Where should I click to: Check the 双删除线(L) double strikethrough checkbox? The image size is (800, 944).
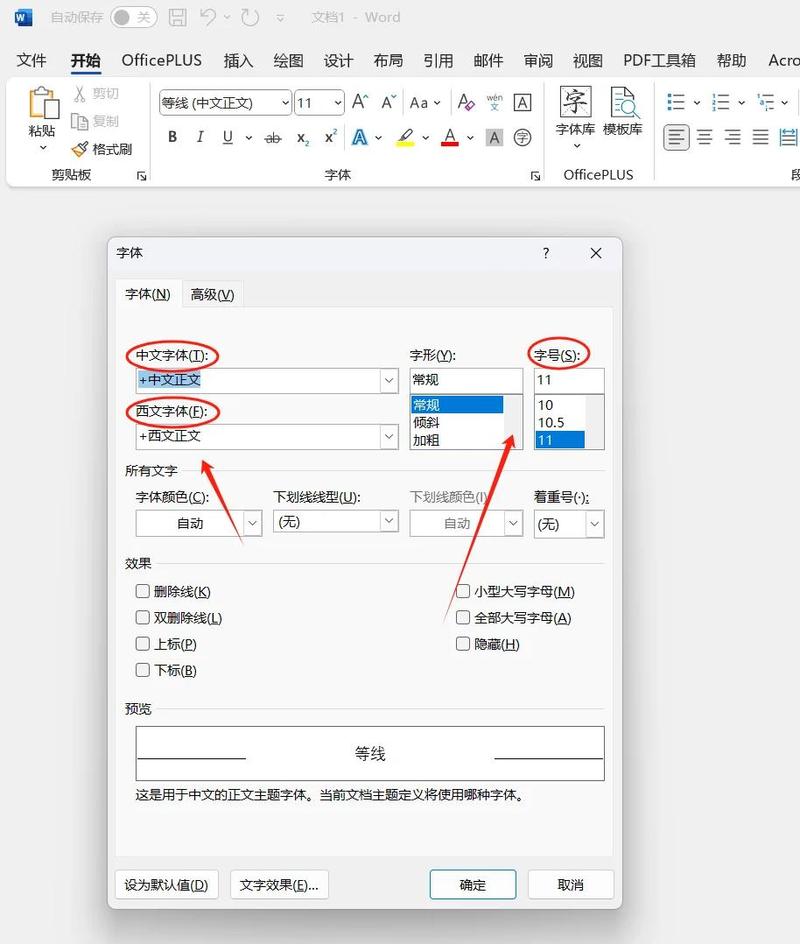pos(143,618)
